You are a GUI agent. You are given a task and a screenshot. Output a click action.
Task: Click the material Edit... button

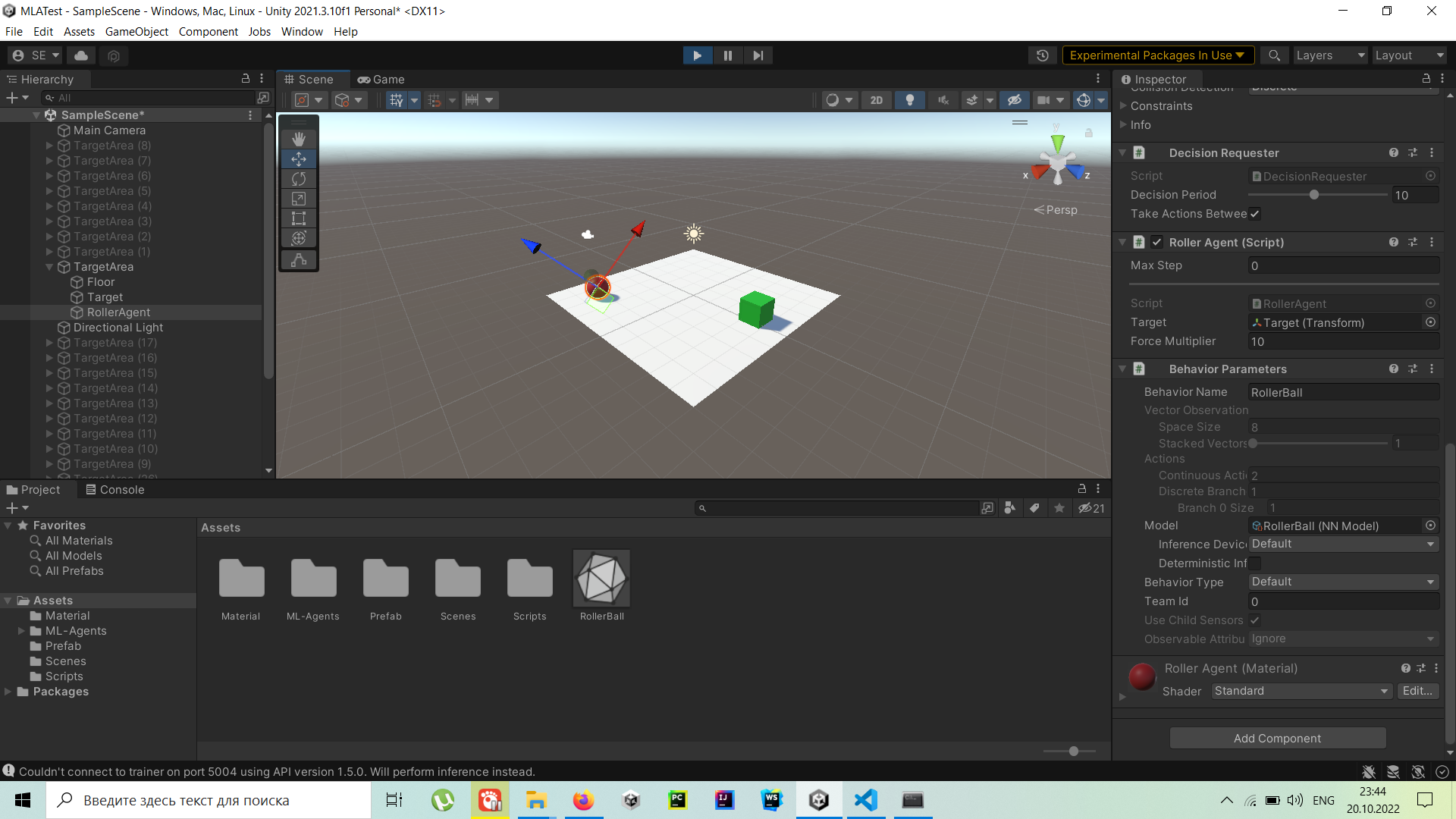pos(1417,691)
